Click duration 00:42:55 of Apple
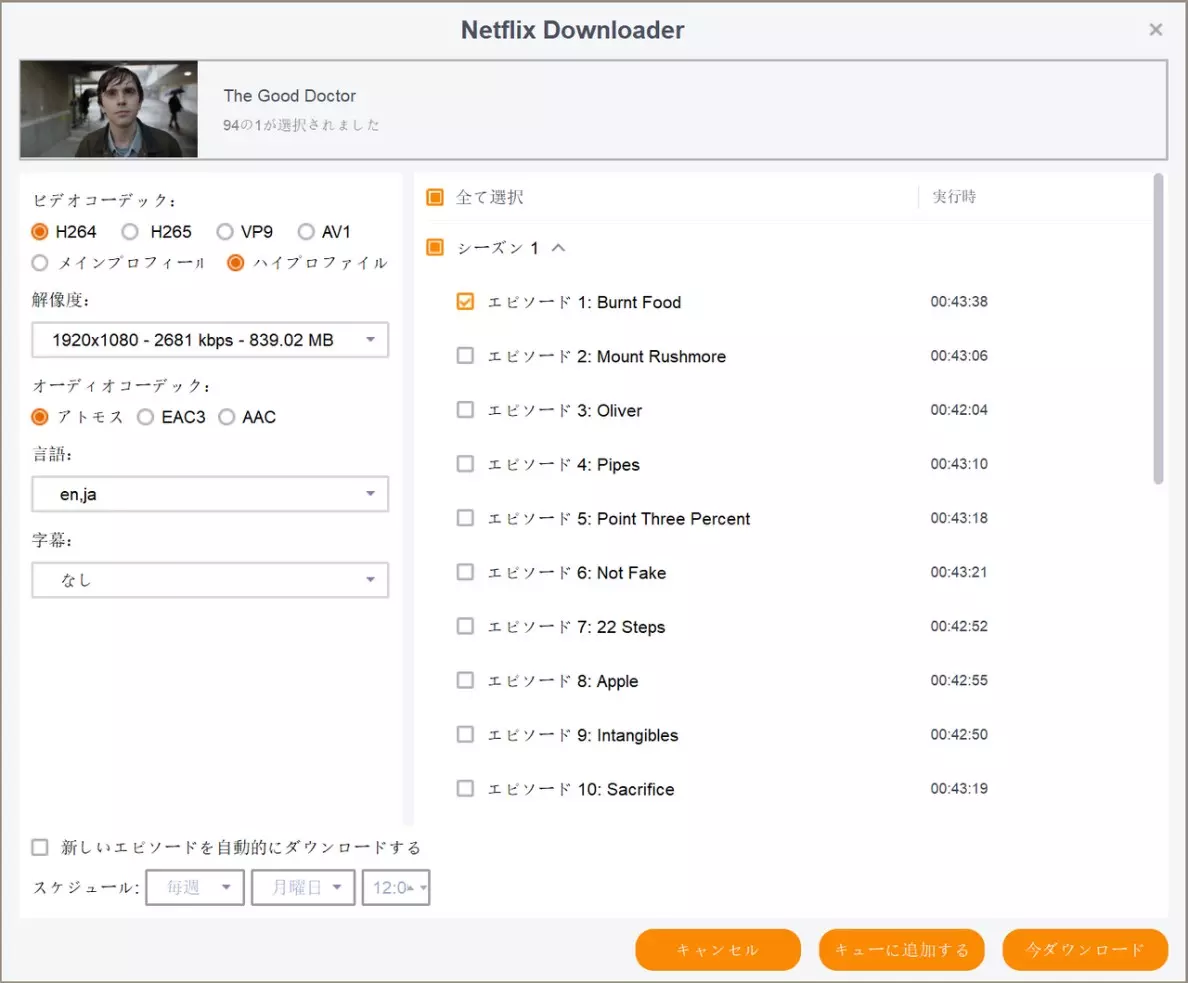Image resolution: width=1188 pixels, height=983 pixels. [959, 681]
